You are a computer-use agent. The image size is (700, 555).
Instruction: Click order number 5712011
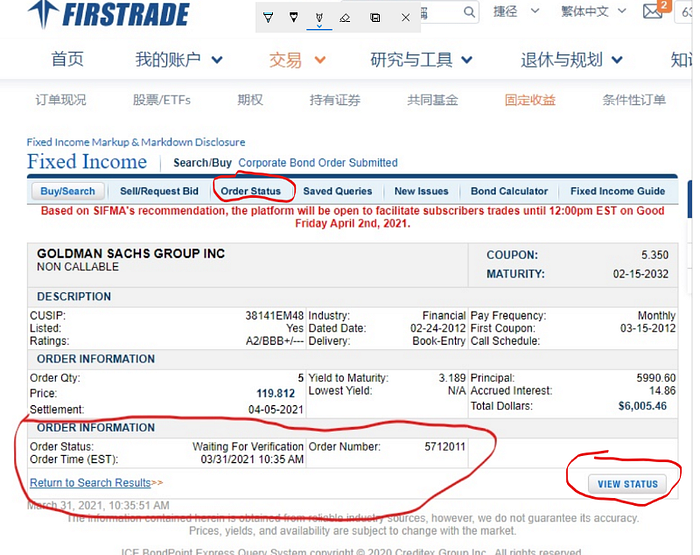pos(445,447)
